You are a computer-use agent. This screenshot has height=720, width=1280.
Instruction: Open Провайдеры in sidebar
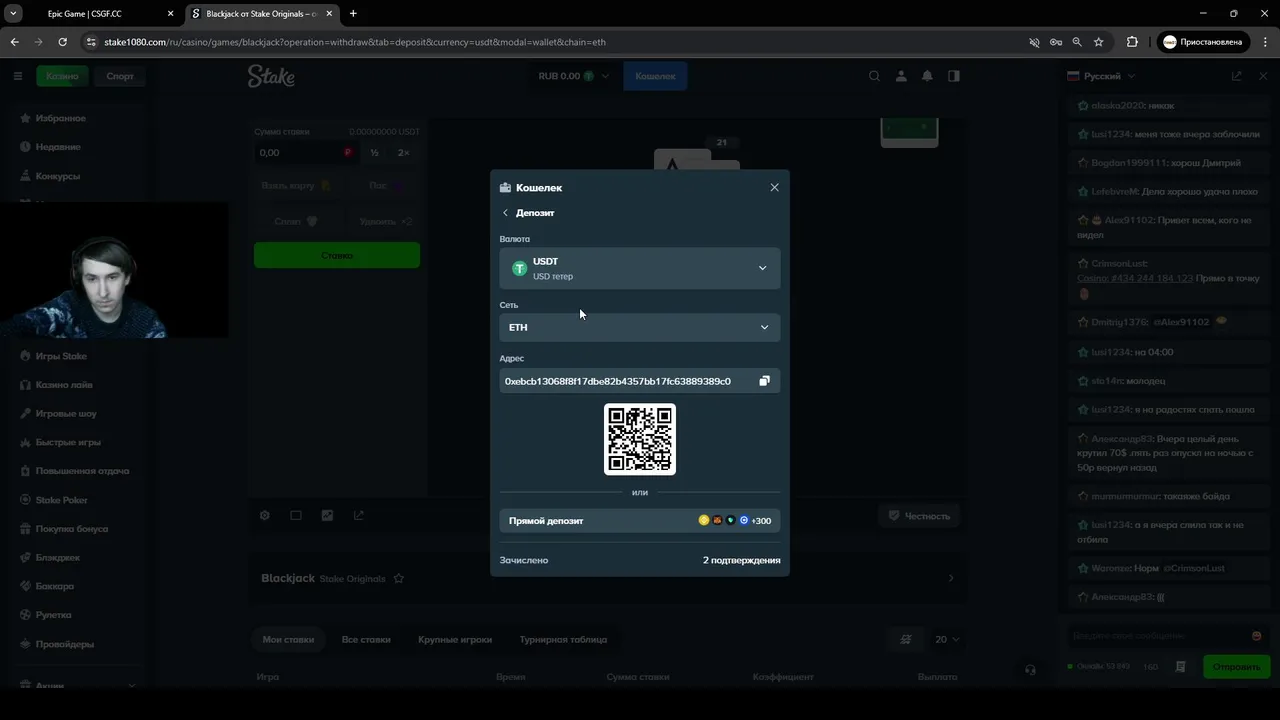[x=64, y=644]
